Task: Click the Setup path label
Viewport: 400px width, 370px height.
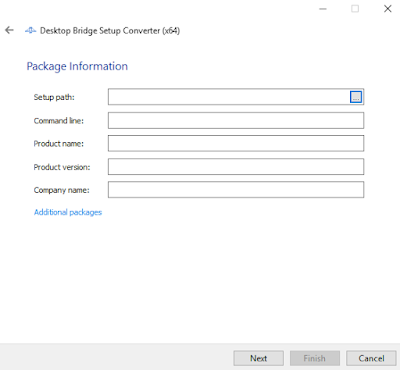Action: point(54,97)
